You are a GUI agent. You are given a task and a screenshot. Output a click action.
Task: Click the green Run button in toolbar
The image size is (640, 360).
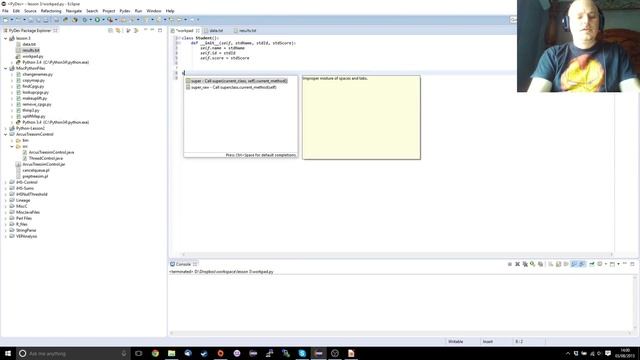point(97,20)
